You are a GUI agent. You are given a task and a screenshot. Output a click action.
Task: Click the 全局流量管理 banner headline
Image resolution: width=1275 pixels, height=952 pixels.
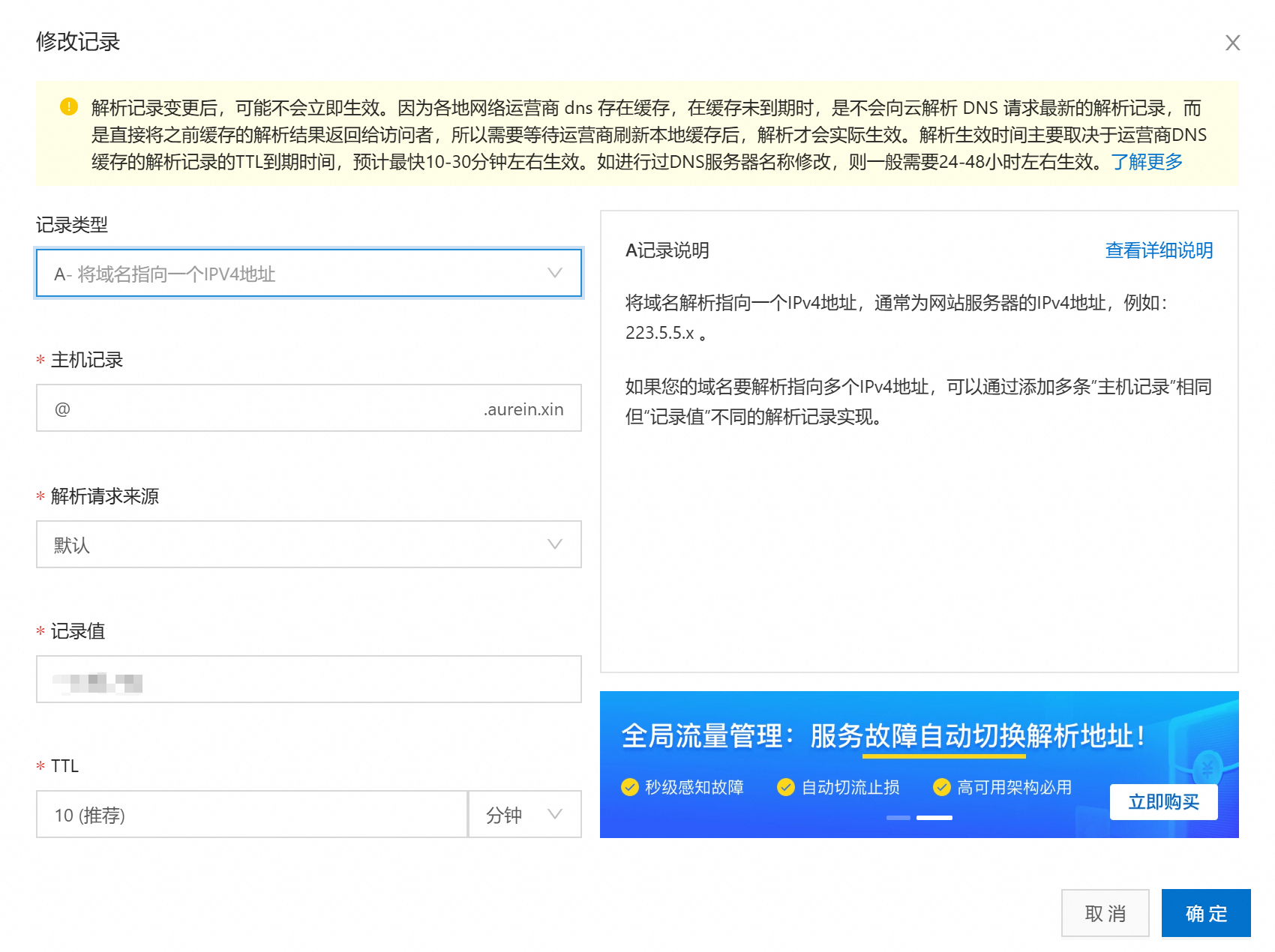pos(883,736)
